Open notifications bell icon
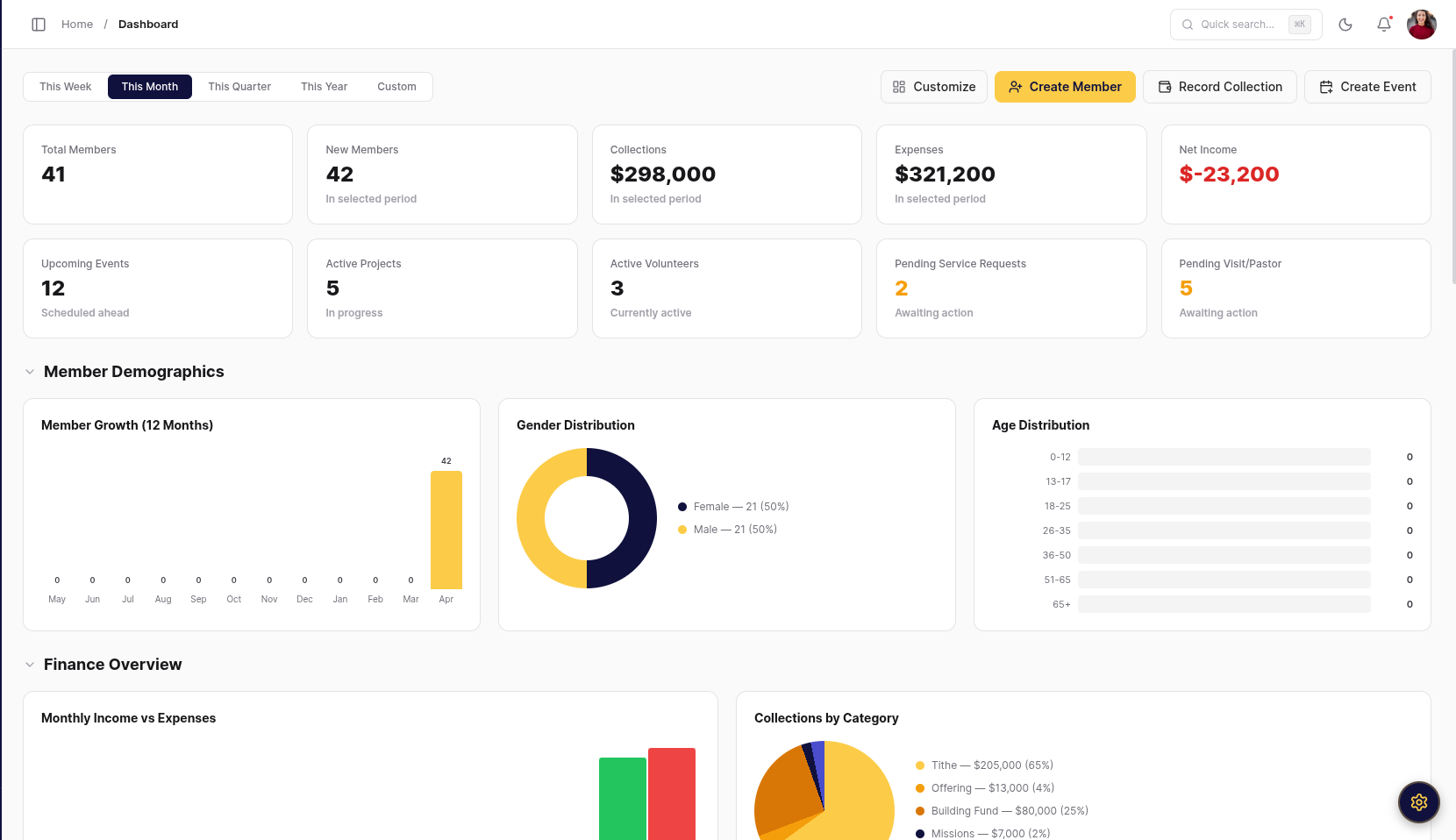The image size is (1456, 840). point(1384,25)
